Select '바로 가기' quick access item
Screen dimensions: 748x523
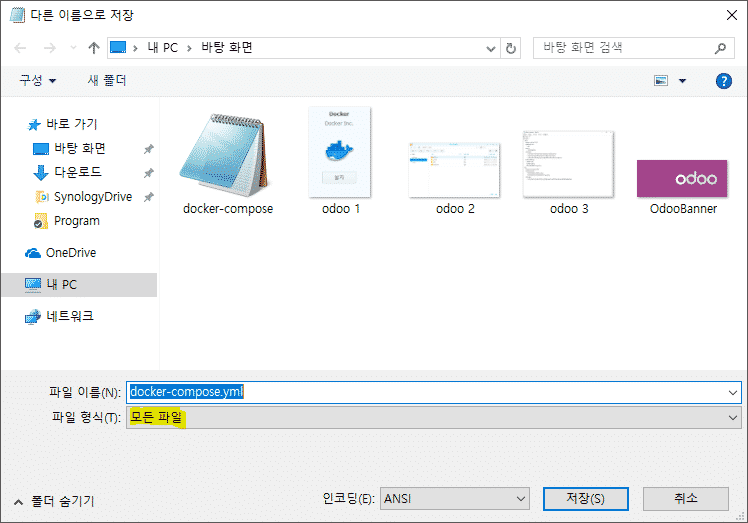[x=72, y=124]
